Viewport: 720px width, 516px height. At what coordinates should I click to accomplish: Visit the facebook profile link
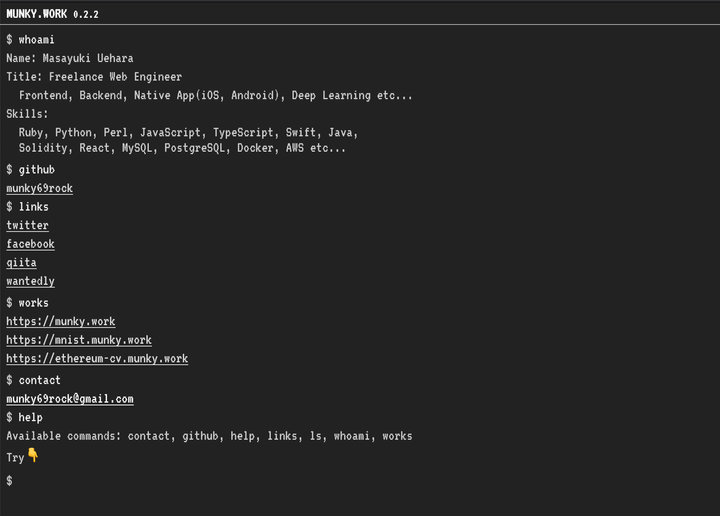(30, 244)
